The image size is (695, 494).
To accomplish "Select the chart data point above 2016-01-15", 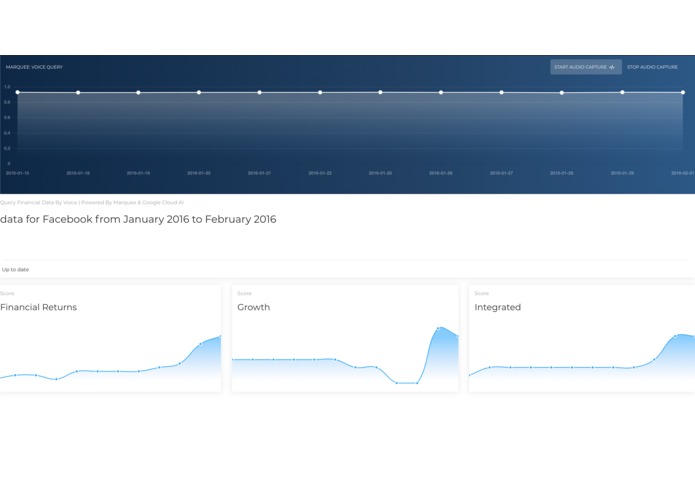I will (18, 92).
